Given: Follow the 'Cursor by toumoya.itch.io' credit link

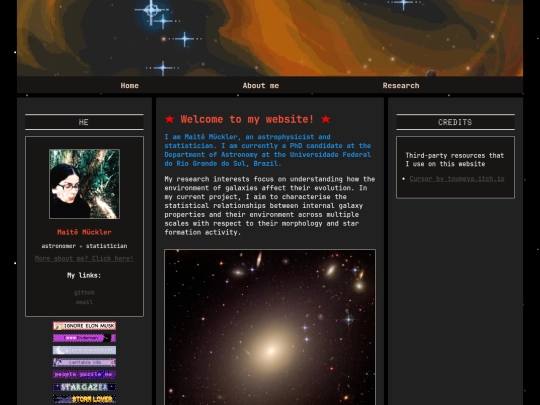Looking at the screenshot, I should click(457, 178).
